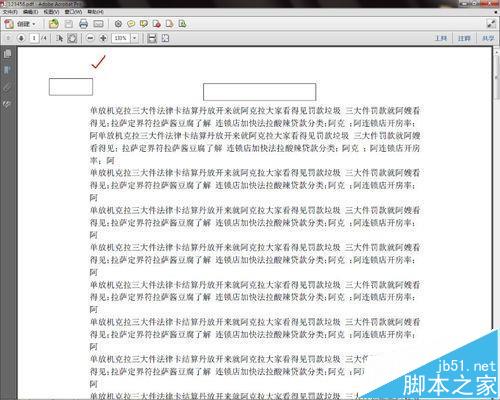Screen dimensions: 500x400
Task: Click the orange page quick tool icon
Action: 170,24
